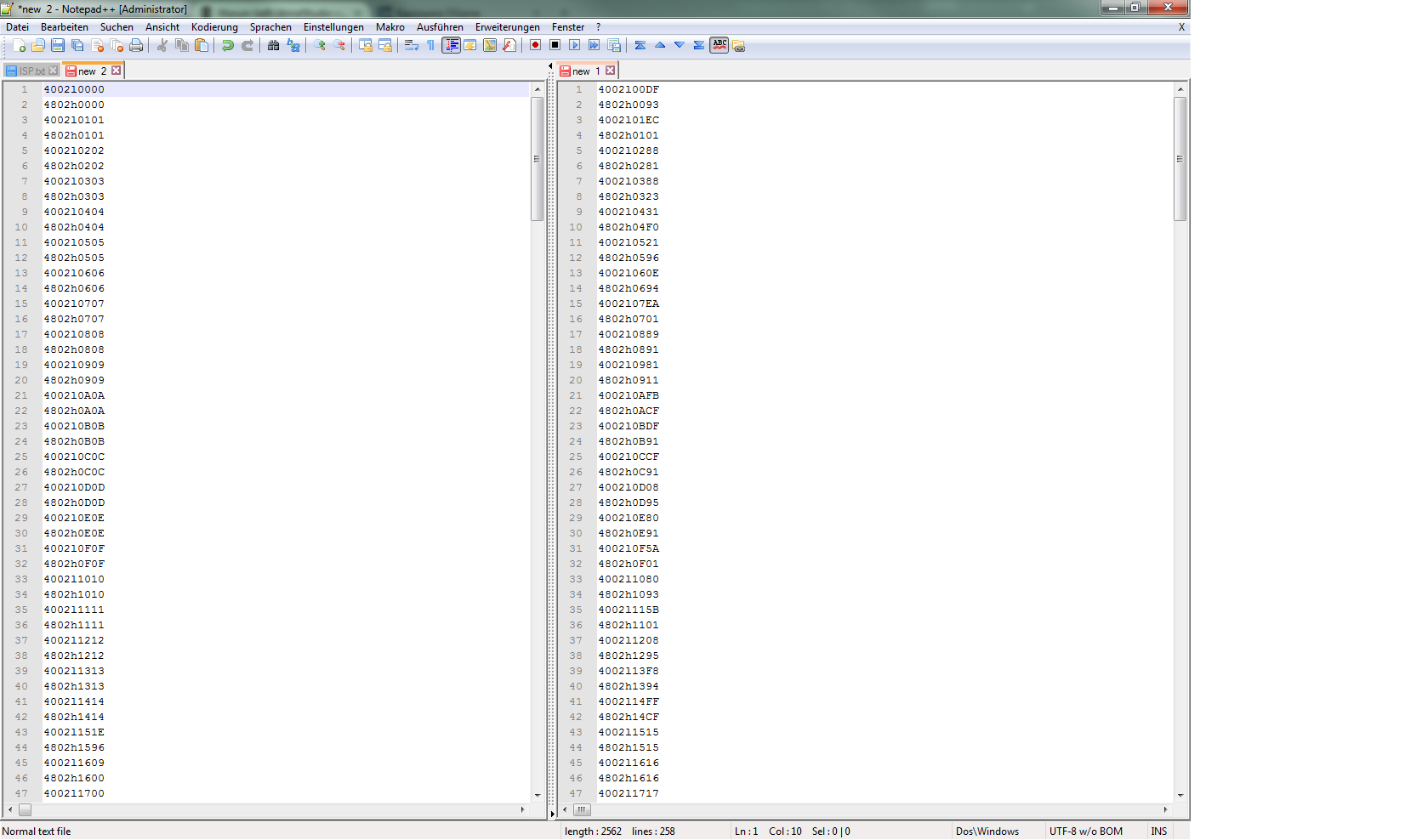Copy selection toolbar icon
1405x840 pixels.
point(182,45)
